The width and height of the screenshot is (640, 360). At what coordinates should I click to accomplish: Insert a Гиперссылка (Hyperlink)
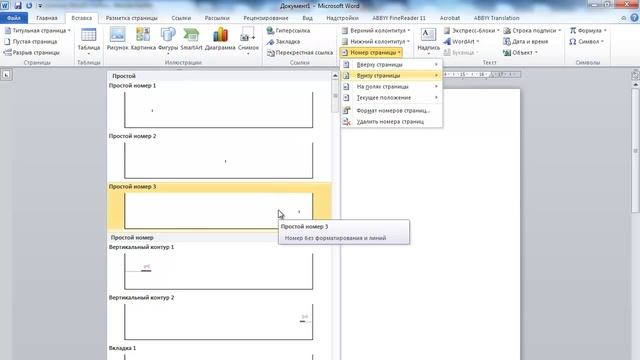288,31
